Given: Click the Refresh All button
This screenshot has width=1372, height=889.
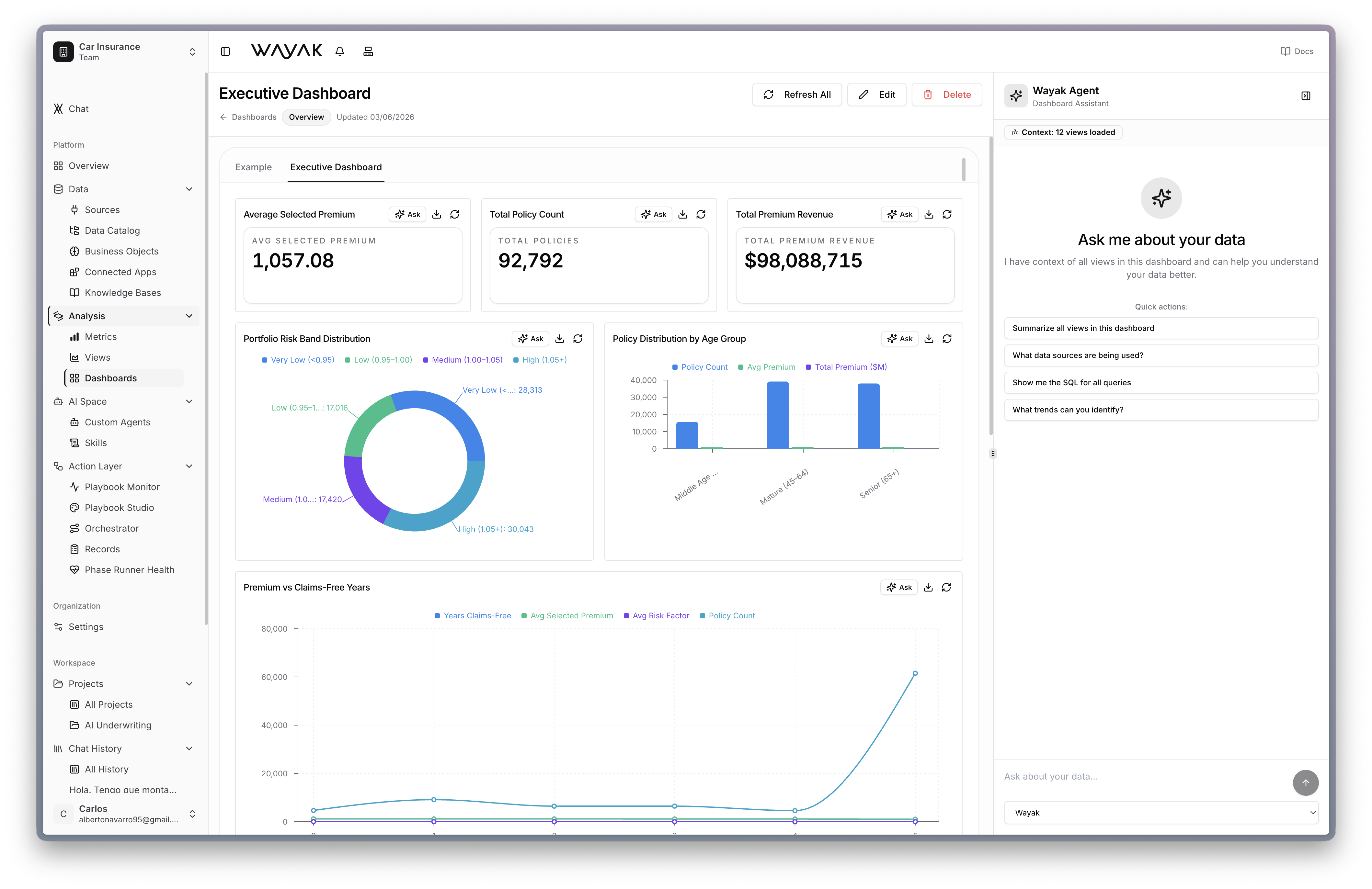Looking at the screenshot, I should coord(797,95).
